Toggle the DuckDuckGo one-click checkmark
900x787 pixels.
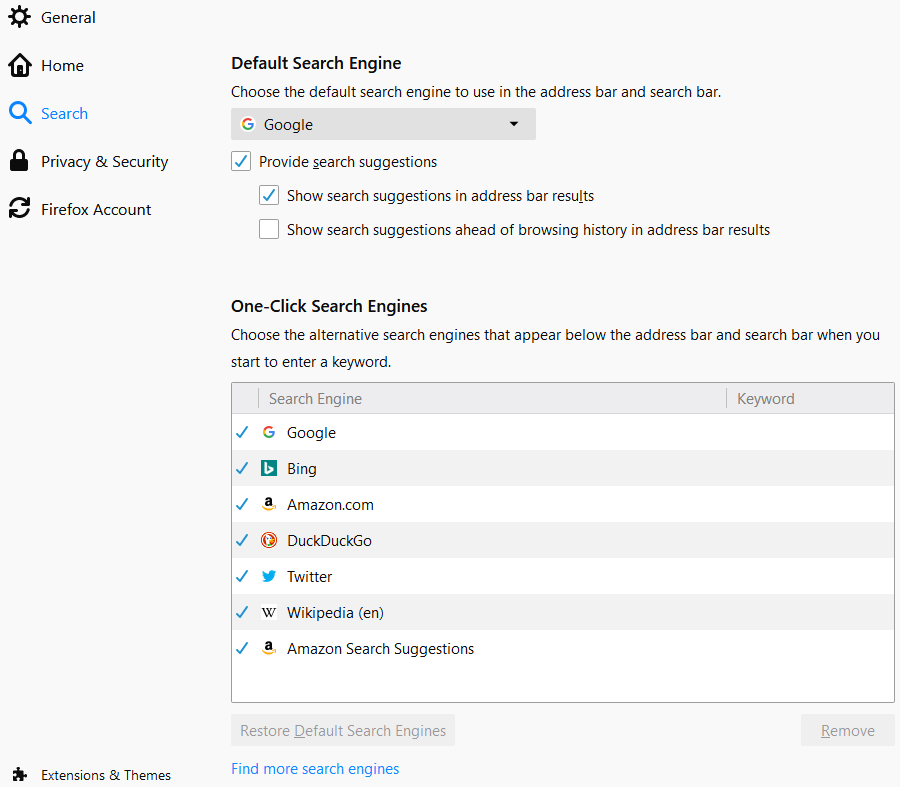point(242,540)
